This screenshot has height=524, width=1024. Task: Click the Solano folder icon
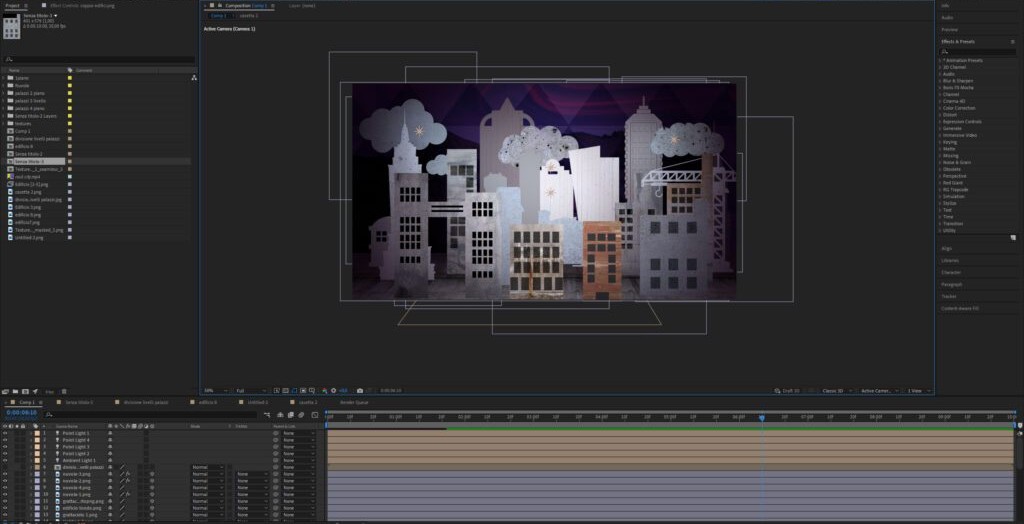[x=10, y=78]
